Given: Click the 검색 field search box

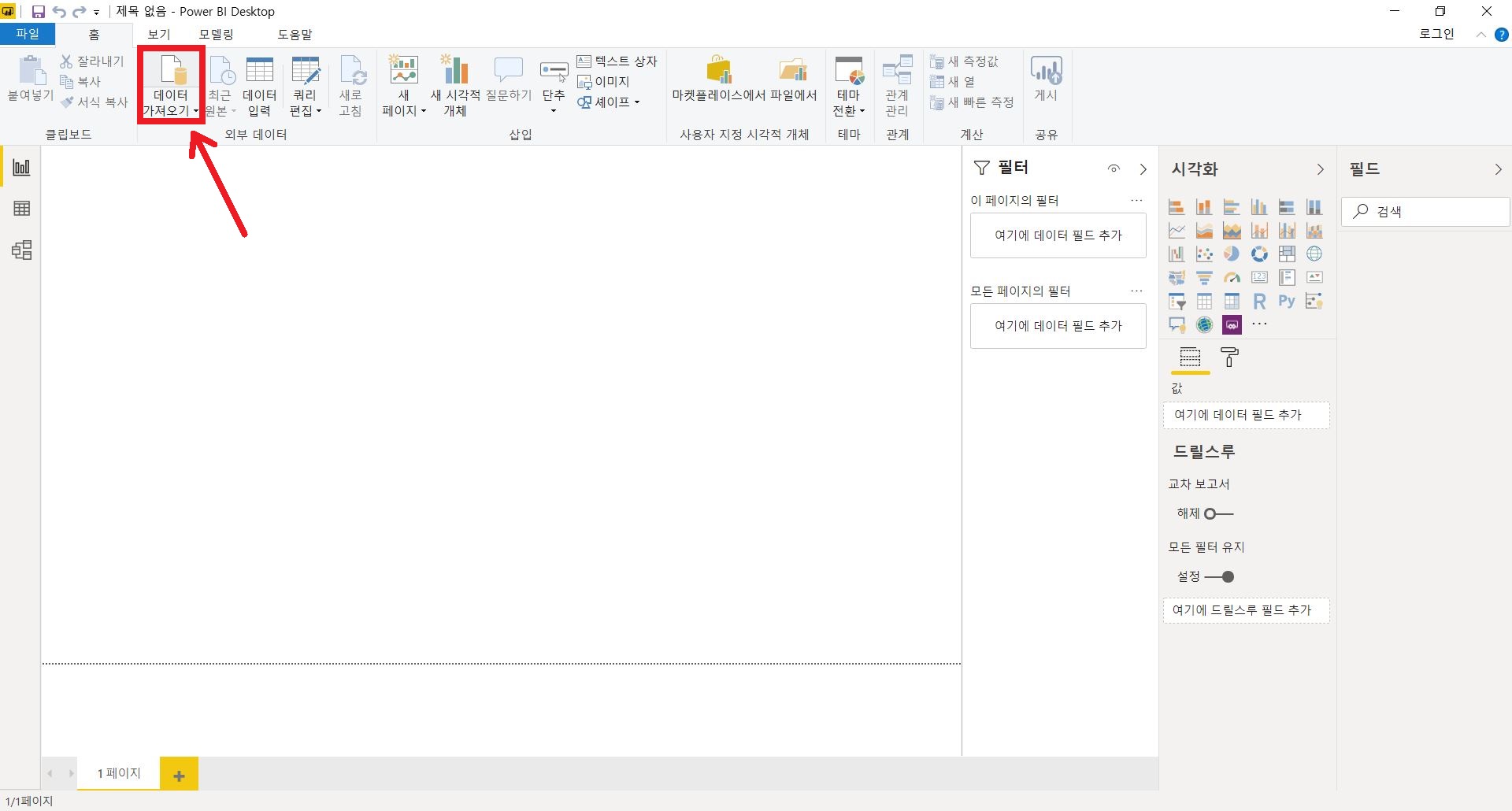Looking at the screenshot, I should tap(1425, 212).
